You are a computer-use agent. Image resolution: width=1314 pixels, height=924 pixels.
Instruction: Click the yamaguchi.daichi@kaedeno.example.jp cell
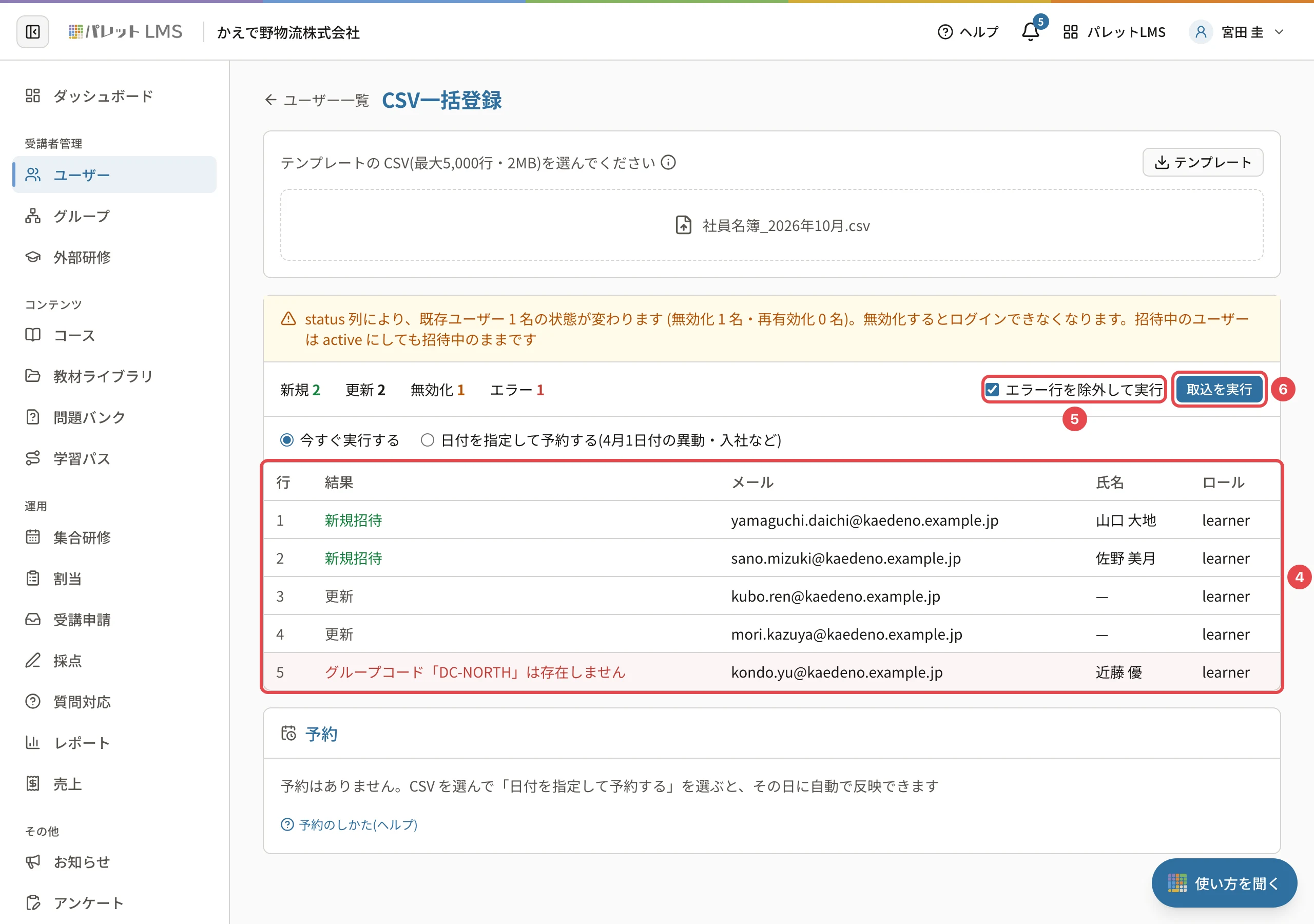[865, 521]
